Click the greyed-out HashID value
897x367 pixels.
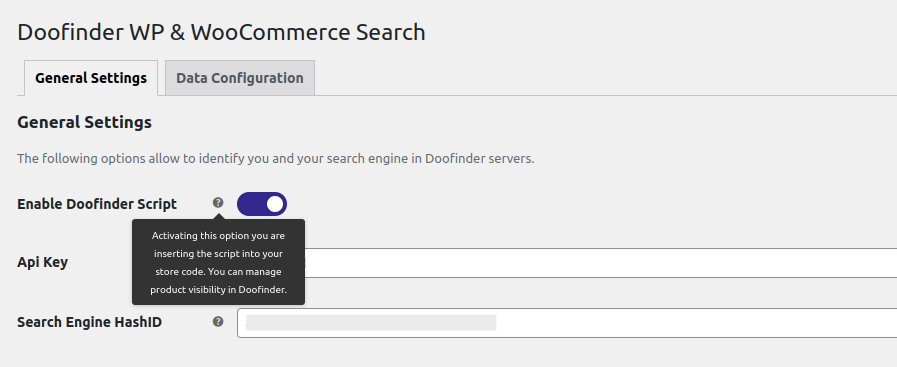click(x=371, y=322)
